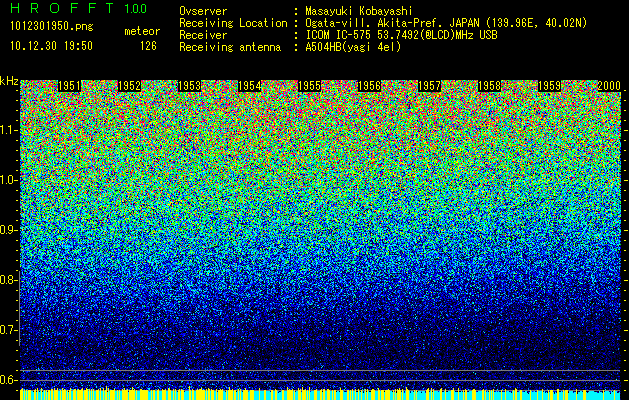Select the filename 1012301950.png
Image resolution: width=629 pixels, height=400 pixels.
pyautogui.click(x=52, y=26)
